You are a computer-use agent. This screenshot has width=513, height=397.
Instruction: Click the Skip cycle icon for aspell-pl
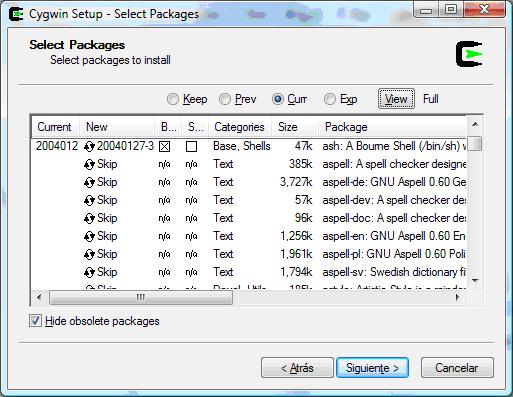click(x=89, y=254)
